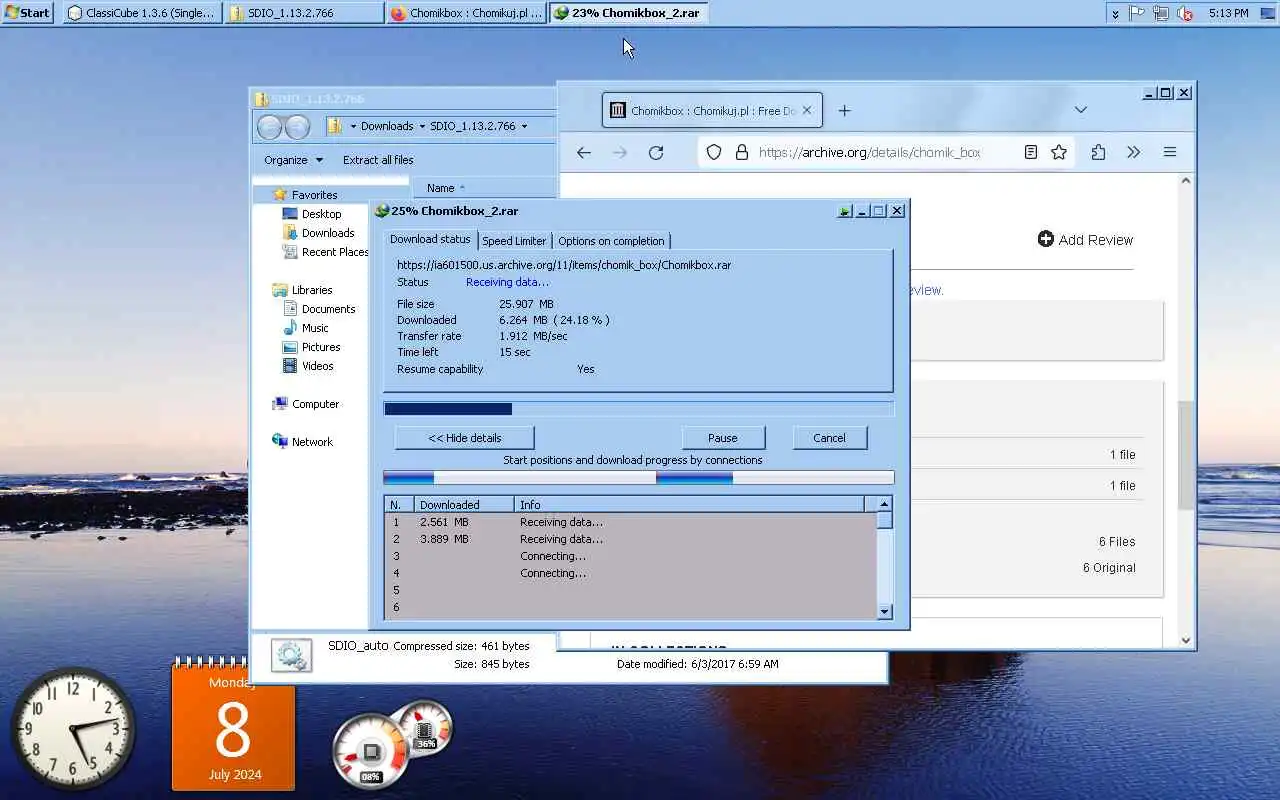Image resolution: width=1280 pixels, height=800 pixels.
Task: Select Downloads in the Explorer navigation pane
Action: 328,233
